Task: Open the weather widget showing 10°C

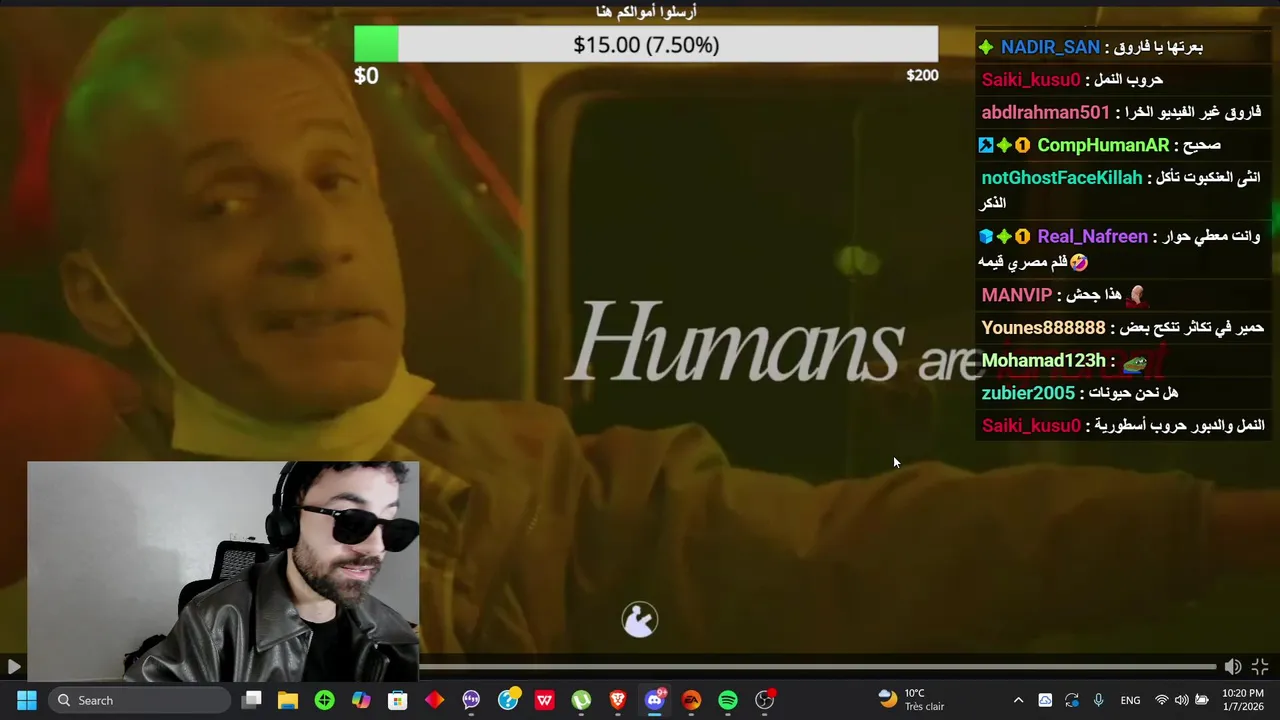Action: coord(911,700)
